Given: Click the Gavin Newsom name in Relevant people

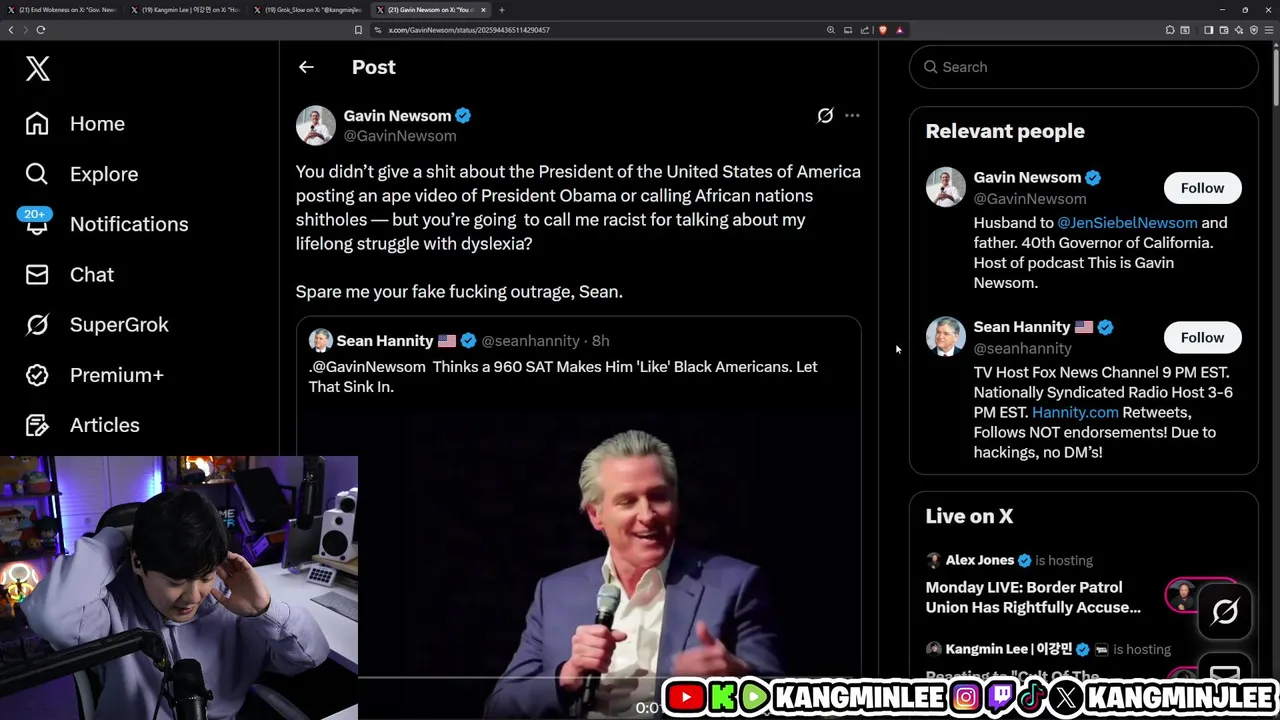Looking at the screenshot, I should coord(1027,177).
